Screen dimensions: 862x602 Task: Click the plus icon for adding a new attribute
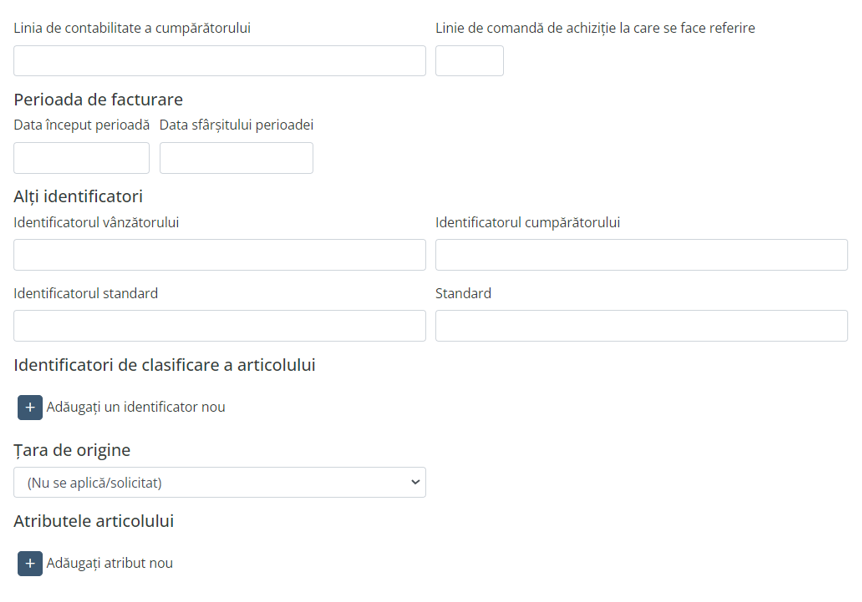pos(30,563)
